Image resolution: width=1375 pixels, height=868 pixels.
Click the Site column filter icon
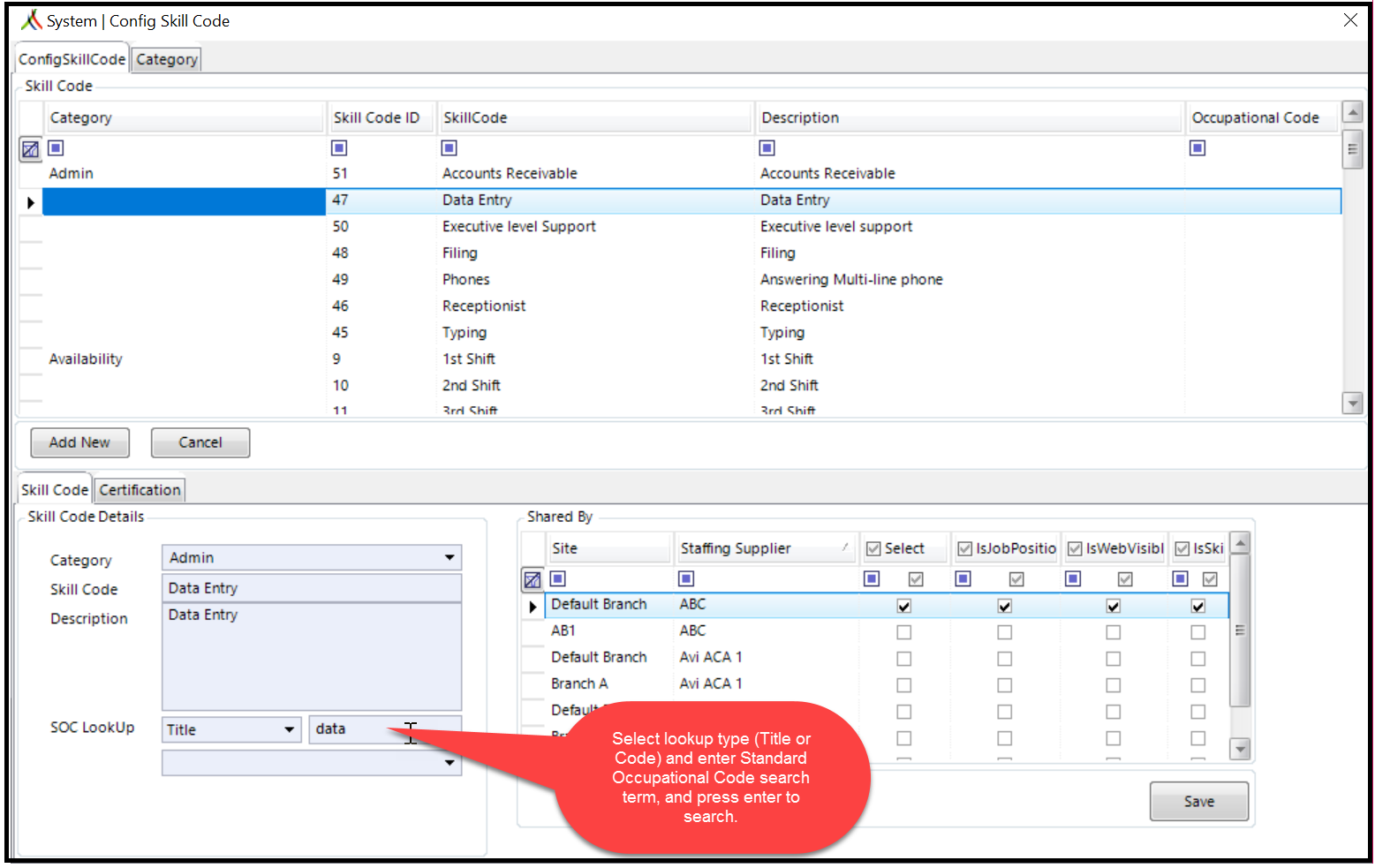pos(558,578)
